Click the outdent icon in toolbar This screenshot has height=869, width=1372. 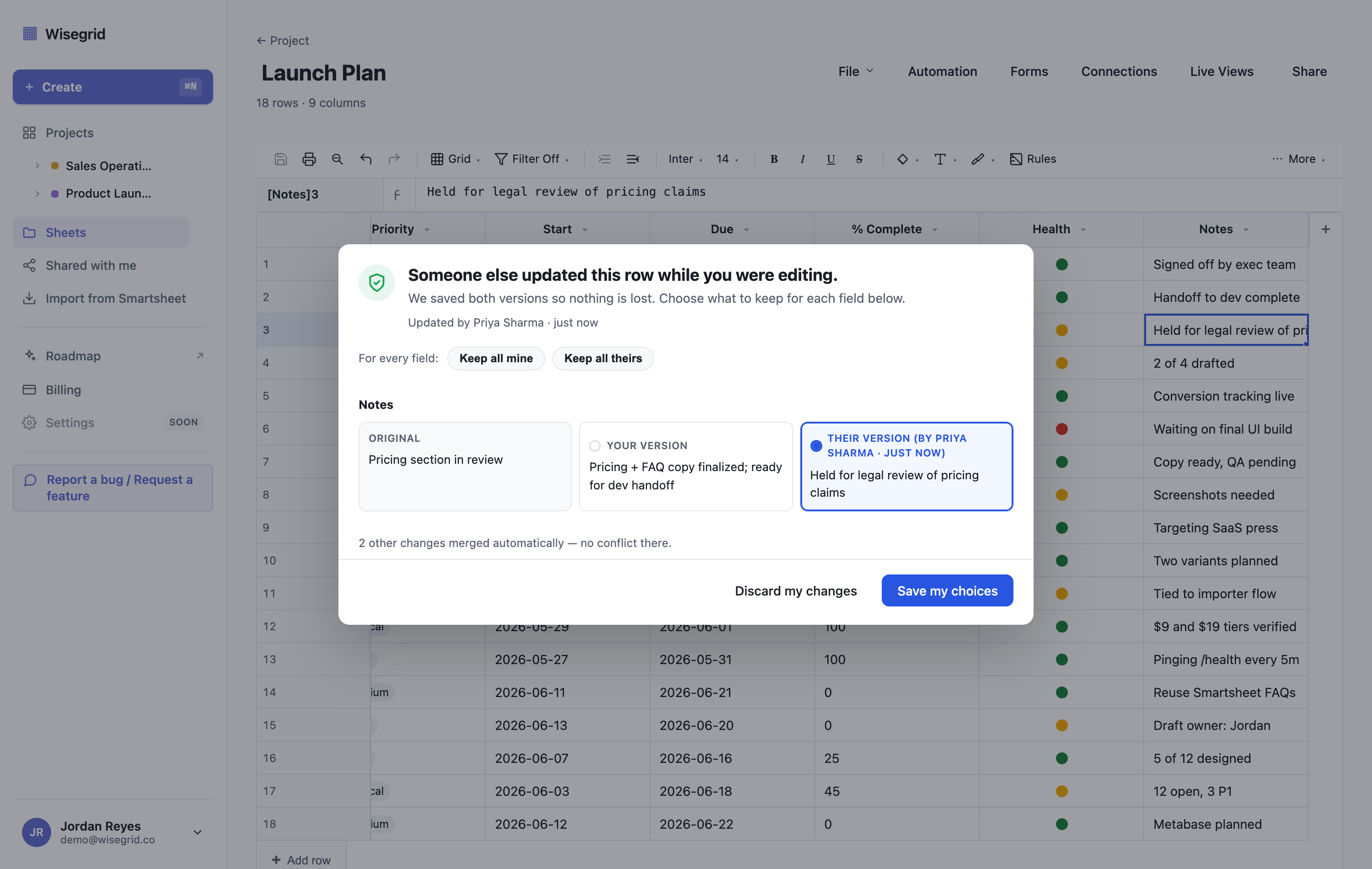pos(633,159)
